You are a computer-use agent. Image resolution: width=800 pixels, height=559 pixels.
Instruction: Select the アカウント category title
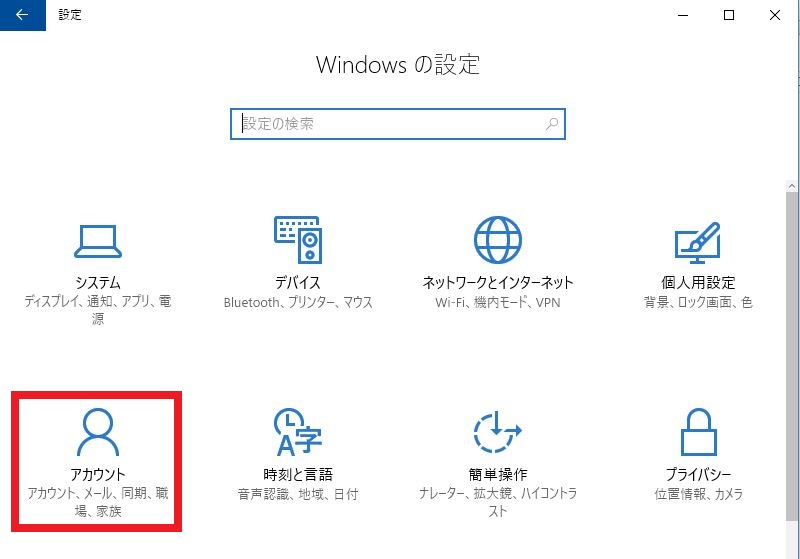click(x=97, y=474)
